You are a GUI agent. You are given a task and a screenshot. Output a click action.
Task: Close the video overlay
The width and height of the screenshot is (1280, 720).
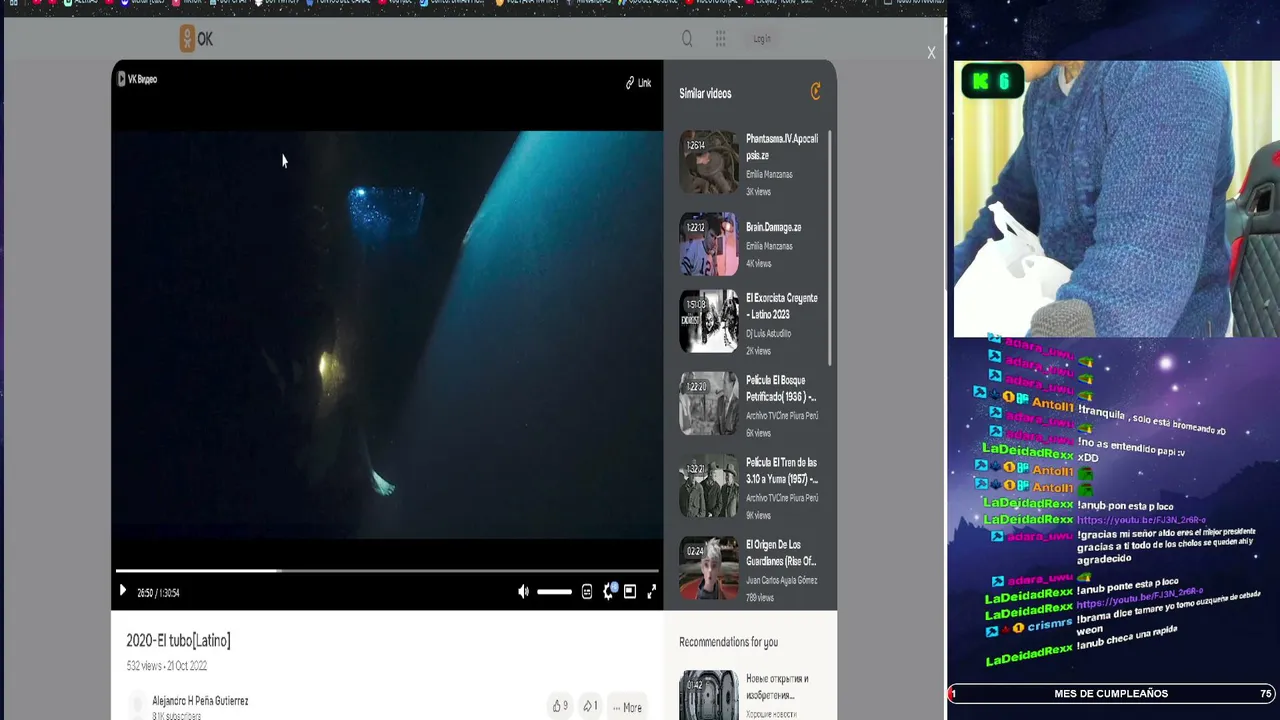tap(931, 53)
